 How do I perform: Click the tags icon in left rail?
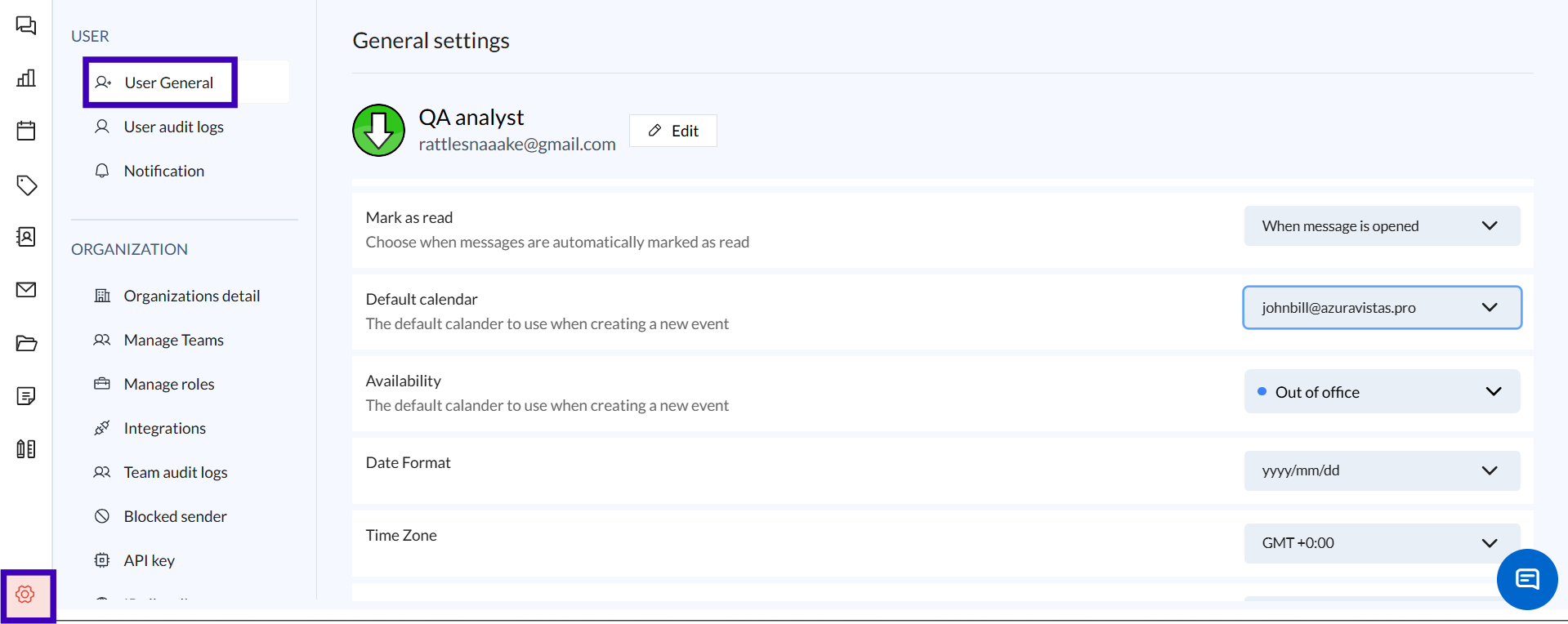coord(26,185)
